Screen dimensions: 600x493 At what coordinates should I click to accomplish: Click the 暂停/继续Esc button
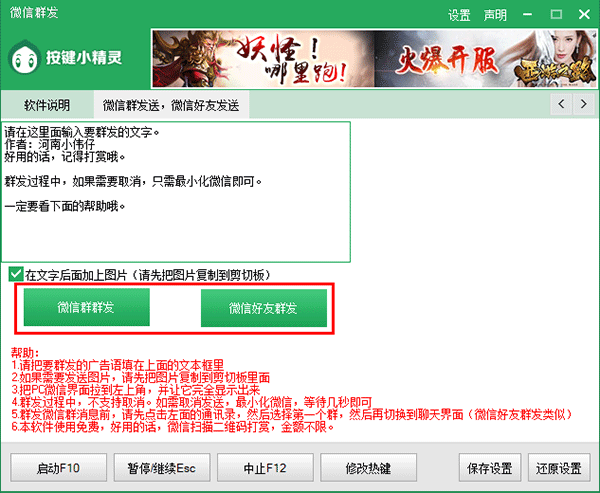(162, 468)
